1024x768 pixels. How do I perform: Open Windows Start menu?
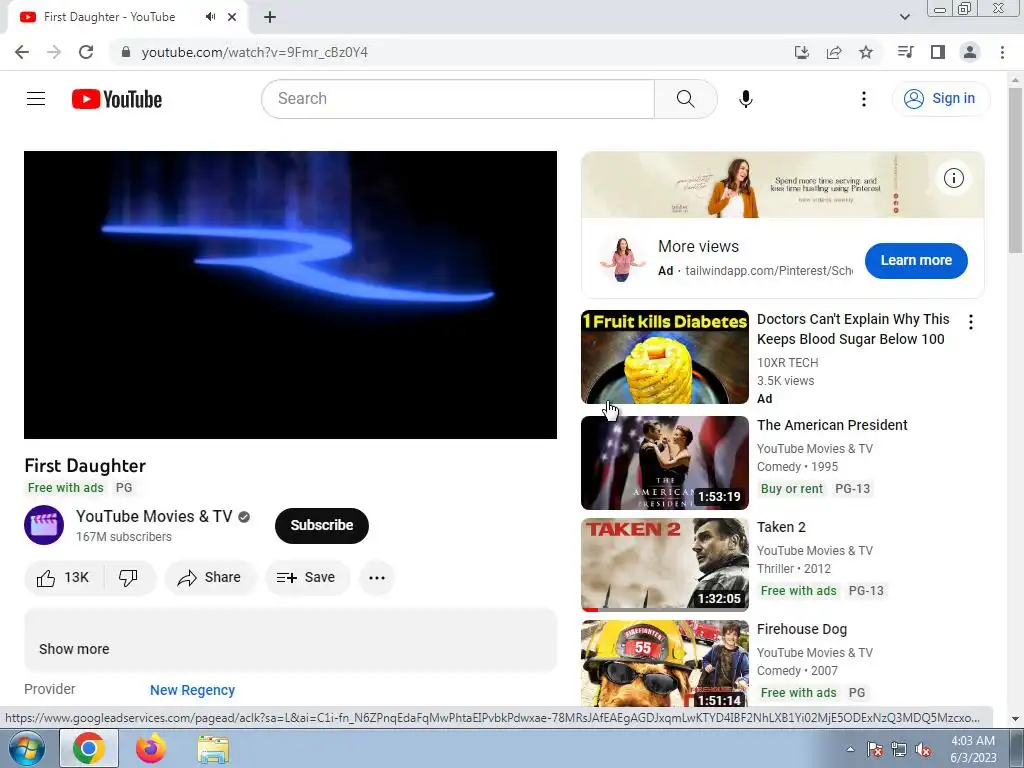tap(27, 749)
